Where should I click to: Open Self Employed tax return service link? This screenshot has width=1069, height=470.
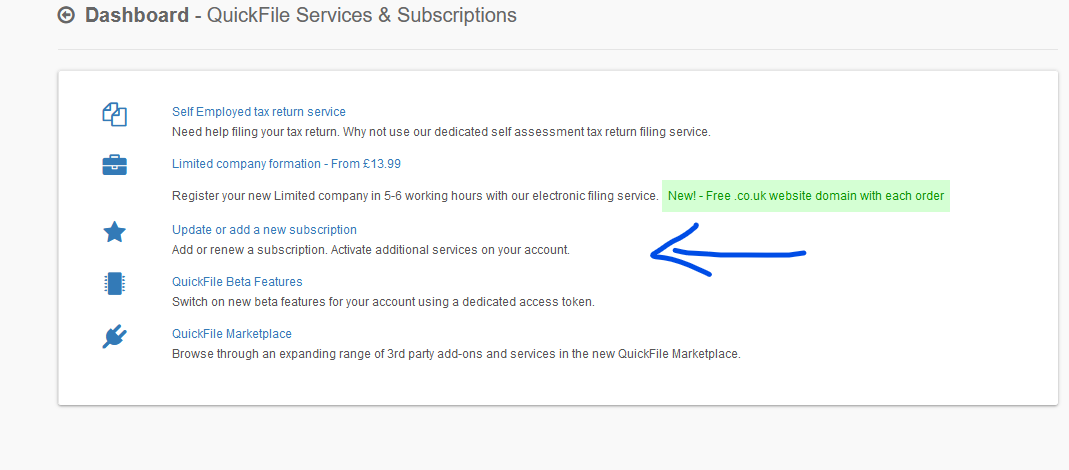258,112
